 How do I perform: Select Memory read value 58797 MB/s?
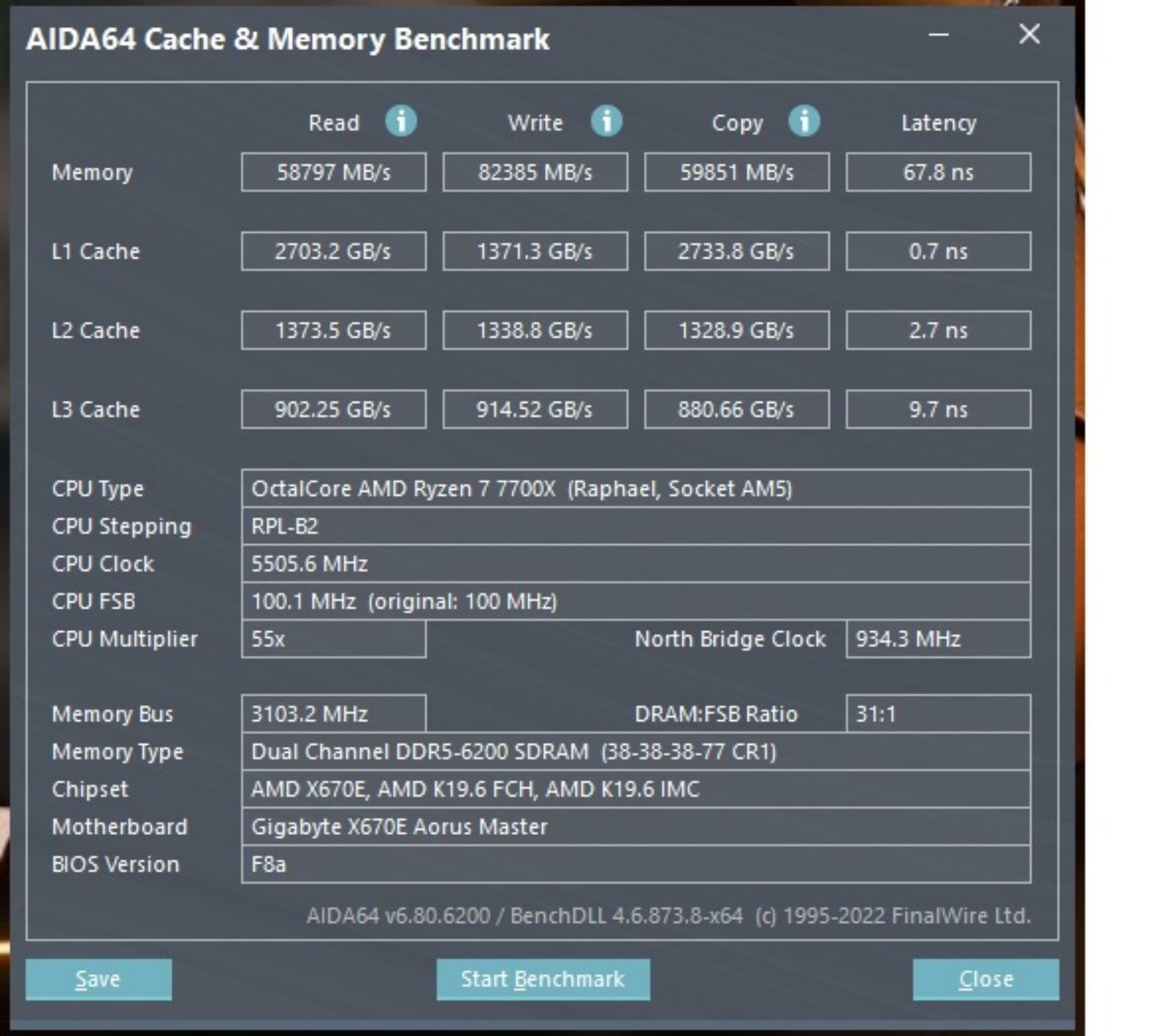pyautogui.click(x=334, y=172)
